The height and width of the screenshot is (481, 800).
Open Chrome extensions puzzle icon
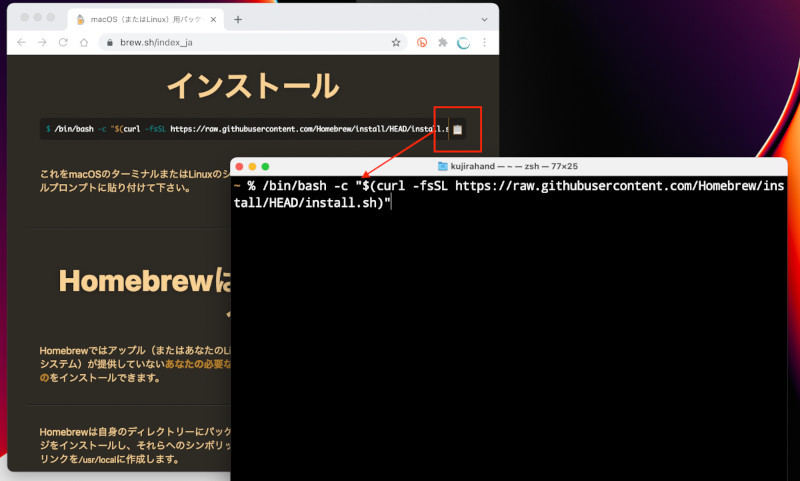coord(443,42)
